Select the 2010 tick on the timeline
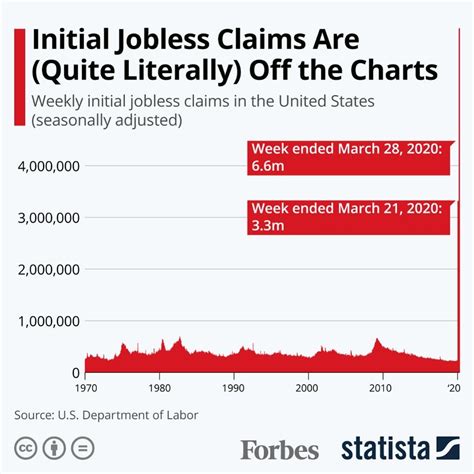The image size is (474, 474). [380, 388]
